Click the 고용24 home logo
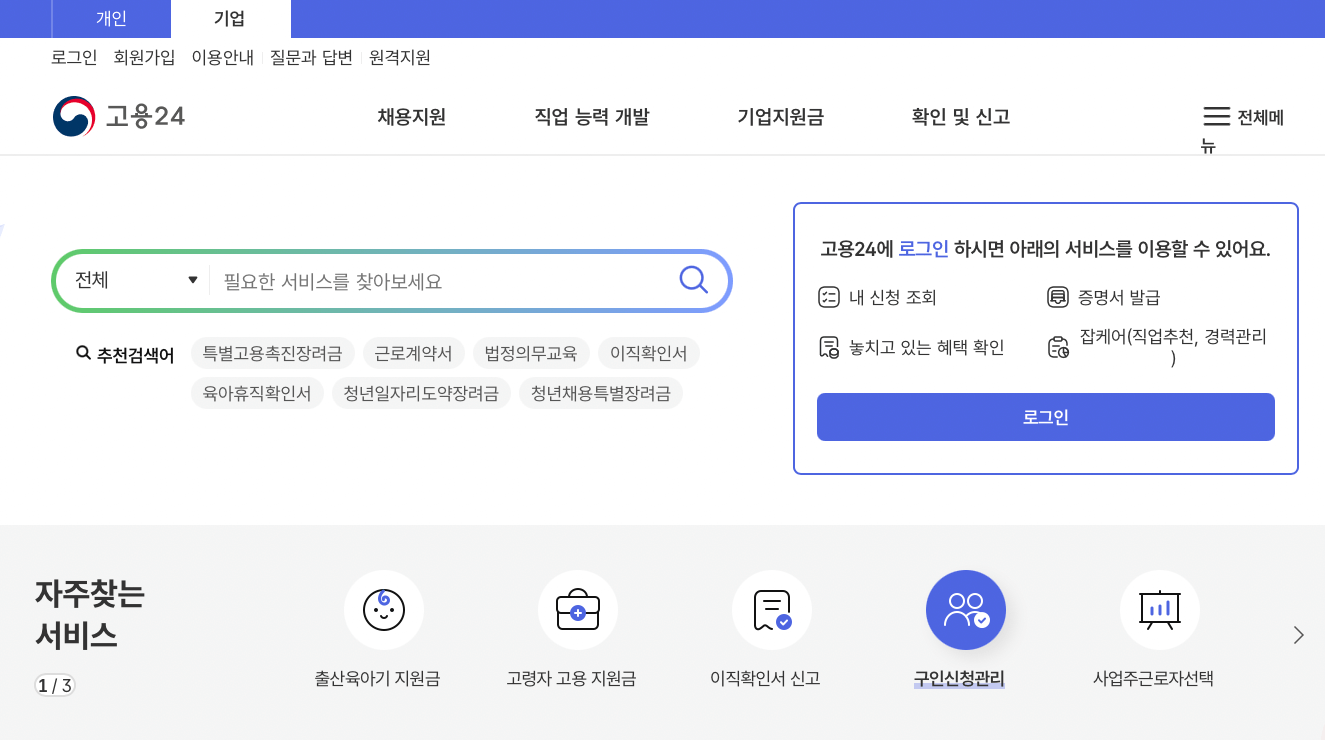 pos(118,115)
